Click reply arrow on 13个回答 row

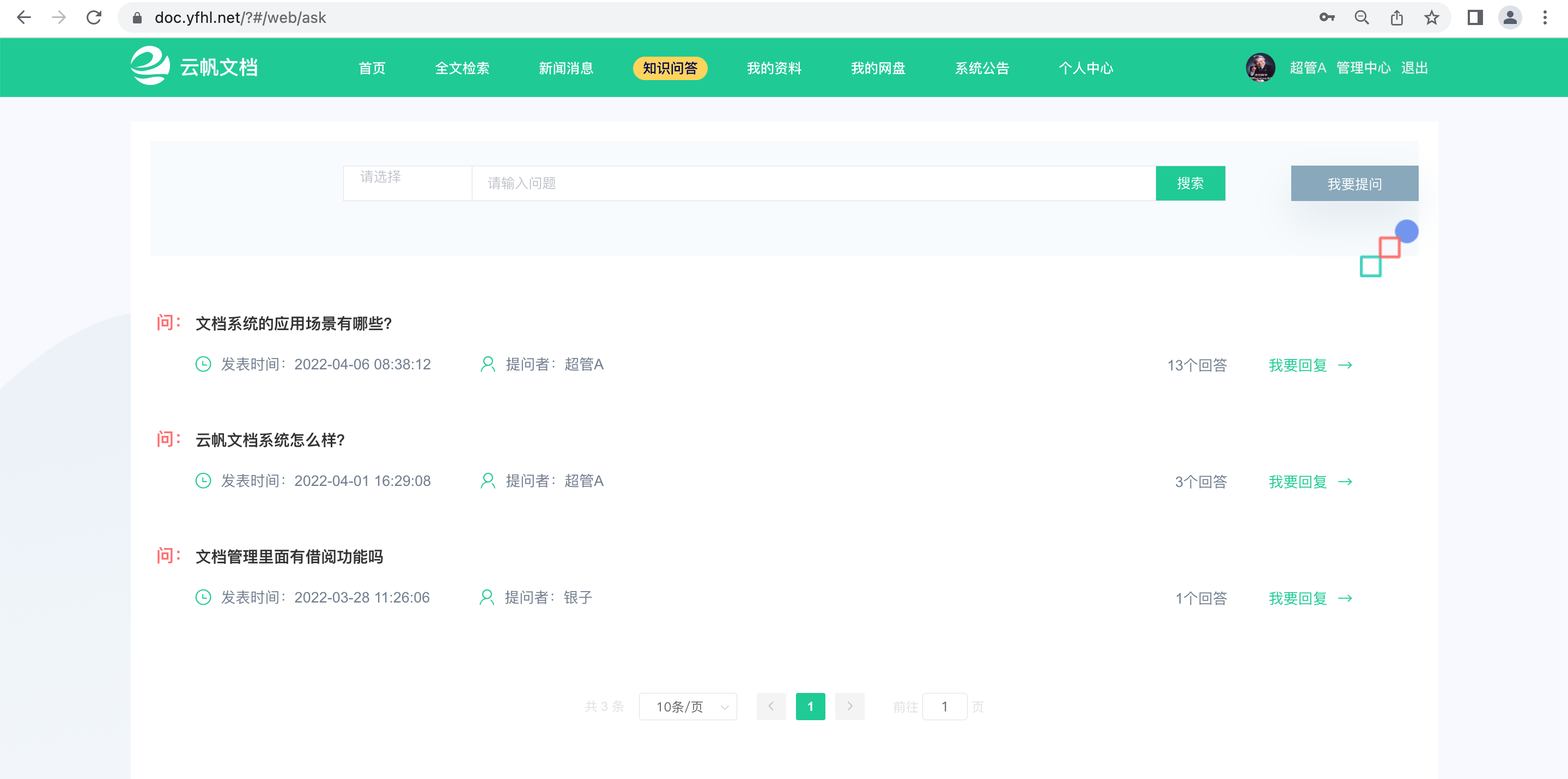point(1345,365)
